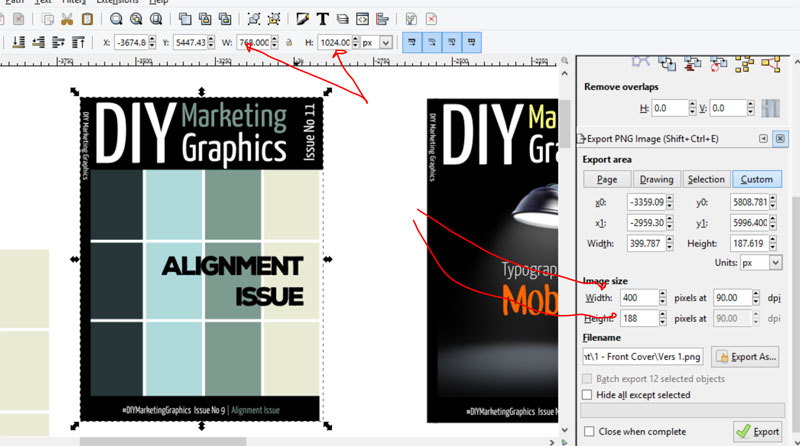Open the Text and Font dialog icon
800x446 pixels.
coord(323,19)
